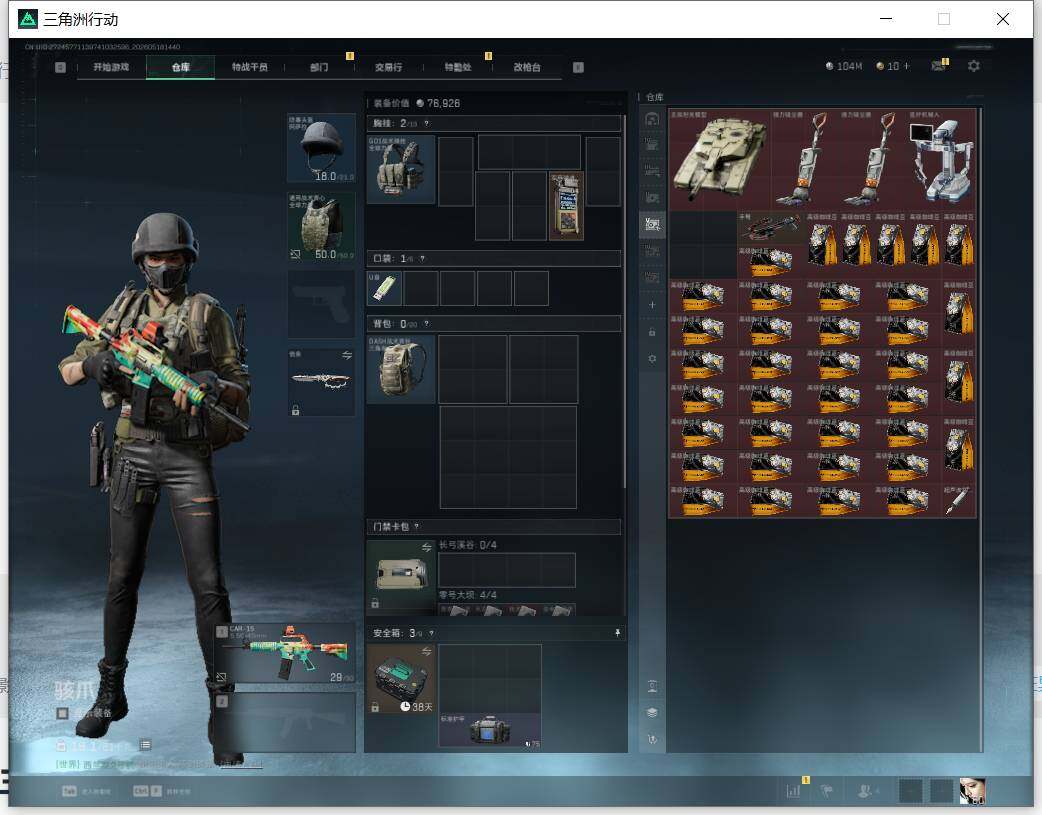Select the tank model in warehouse
Viewport: 1042px width, 815px height.
point(720,160)
